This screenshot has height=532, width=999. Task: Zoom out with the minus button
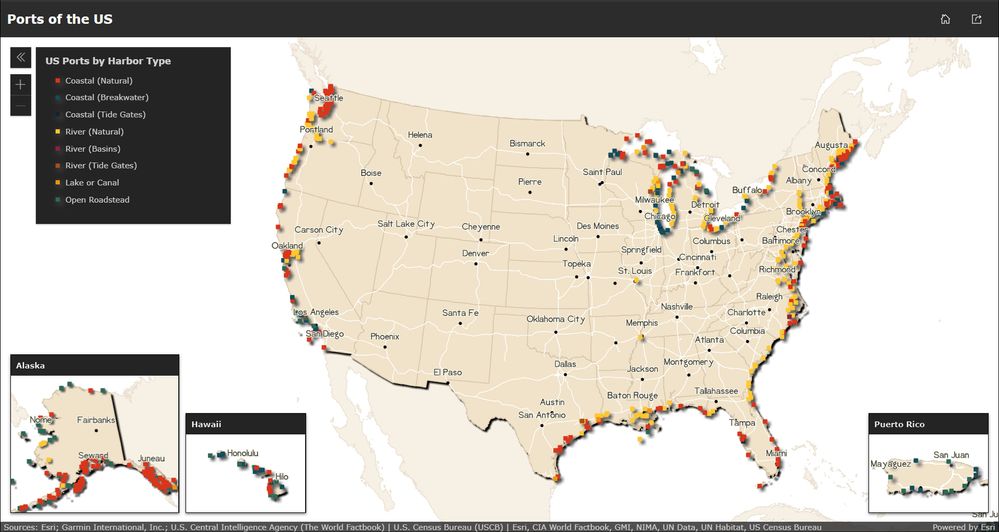[x=20, y=105]
